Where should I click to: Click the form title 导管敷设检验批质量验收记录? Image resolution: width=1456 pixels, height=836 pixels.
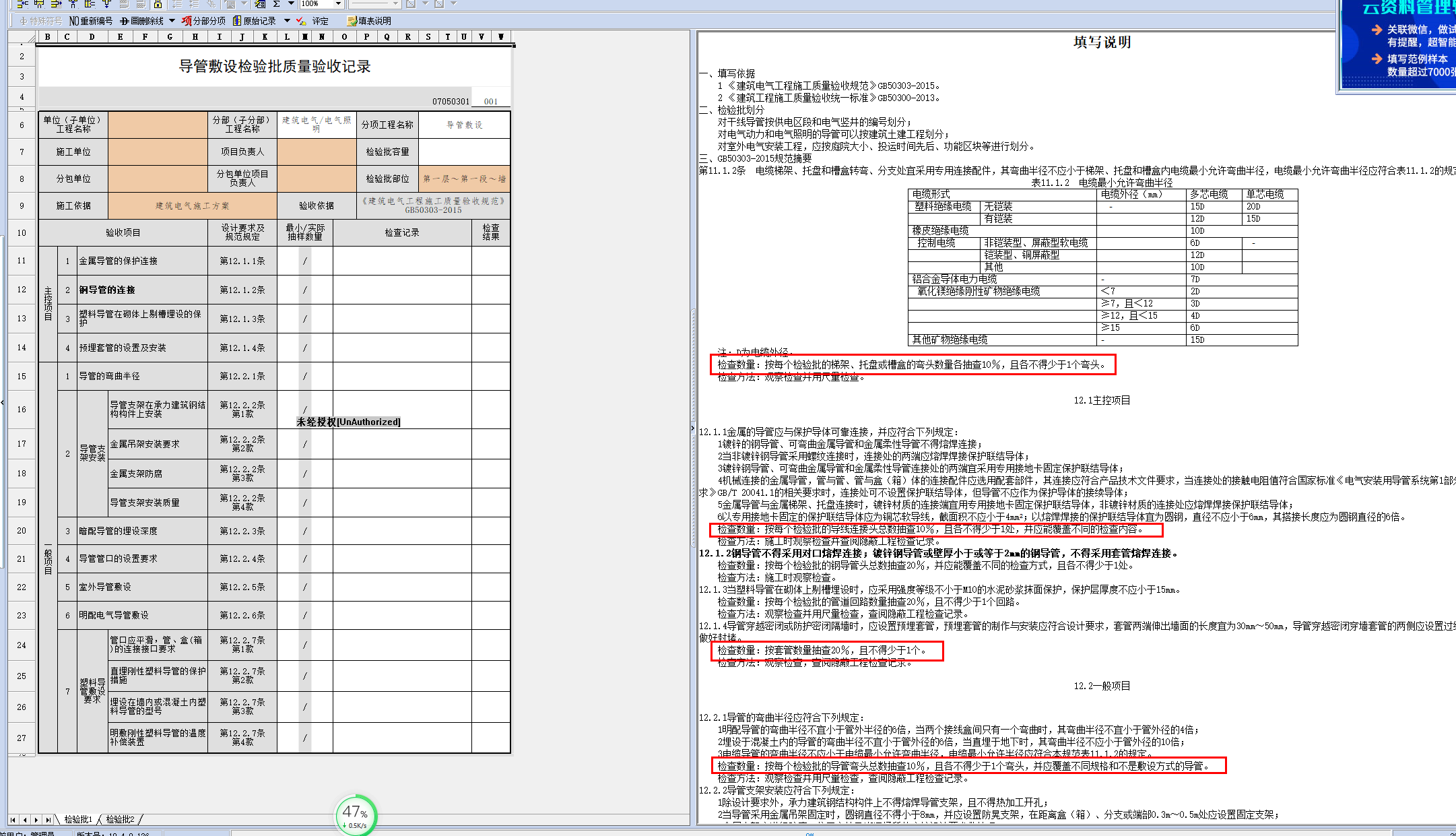tap(275, 67)
